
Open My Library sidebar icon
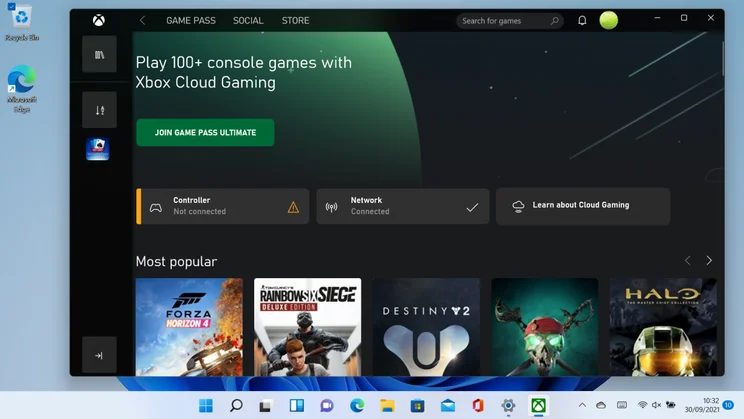pyautogui.click(x=99, y=55)
